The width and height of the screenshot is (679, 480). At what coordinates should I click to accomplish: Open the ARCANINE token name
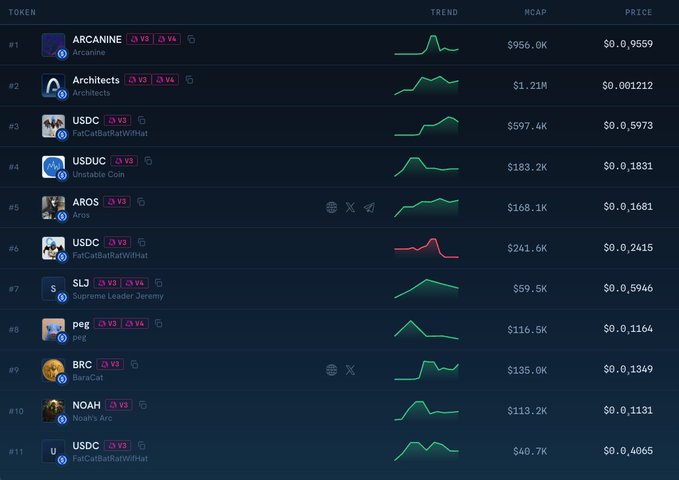coord(97,39)
